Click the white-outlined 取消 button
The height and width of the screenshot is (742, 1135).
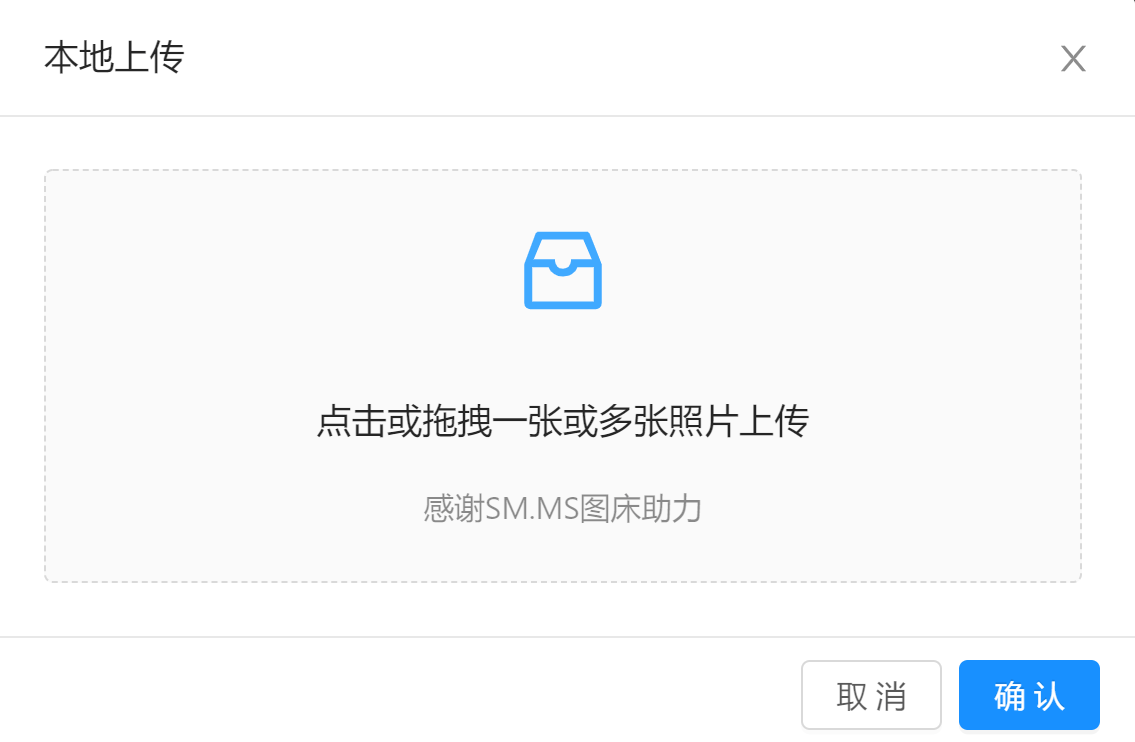871,695
